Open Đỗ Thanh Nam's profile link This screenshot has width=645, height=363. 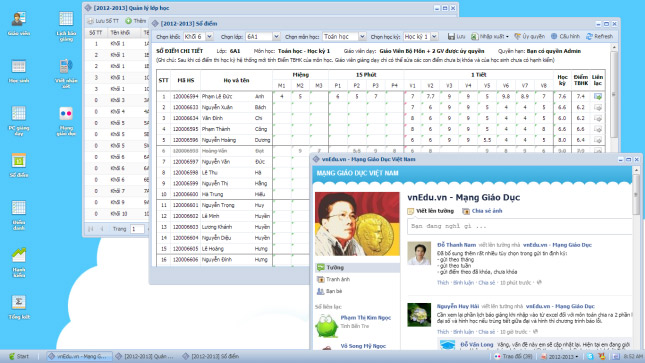(457, 245)
